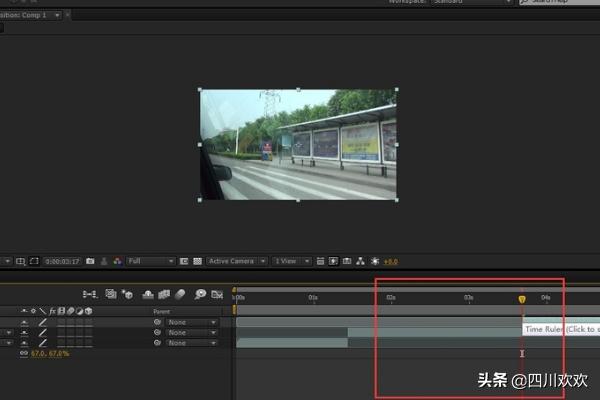Open the second layer's Parent None dropdown
Screen dimensions: 600x400
pos(192,333)
